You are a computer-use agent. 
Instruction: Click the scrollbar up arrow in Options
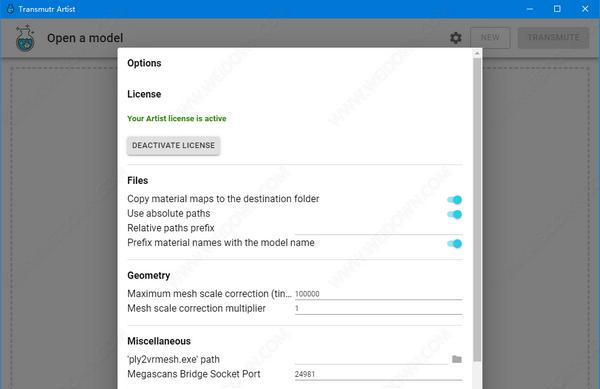[477, 54]
